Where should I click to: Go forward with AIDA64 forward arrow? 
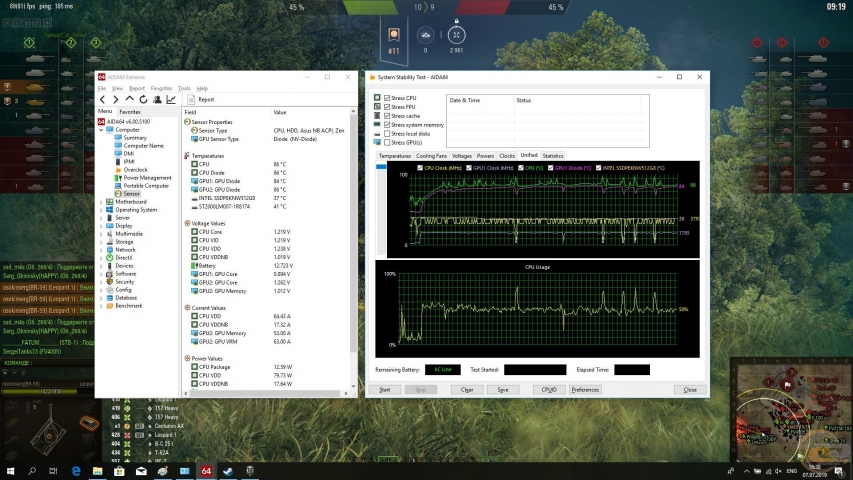pos(115,100)
